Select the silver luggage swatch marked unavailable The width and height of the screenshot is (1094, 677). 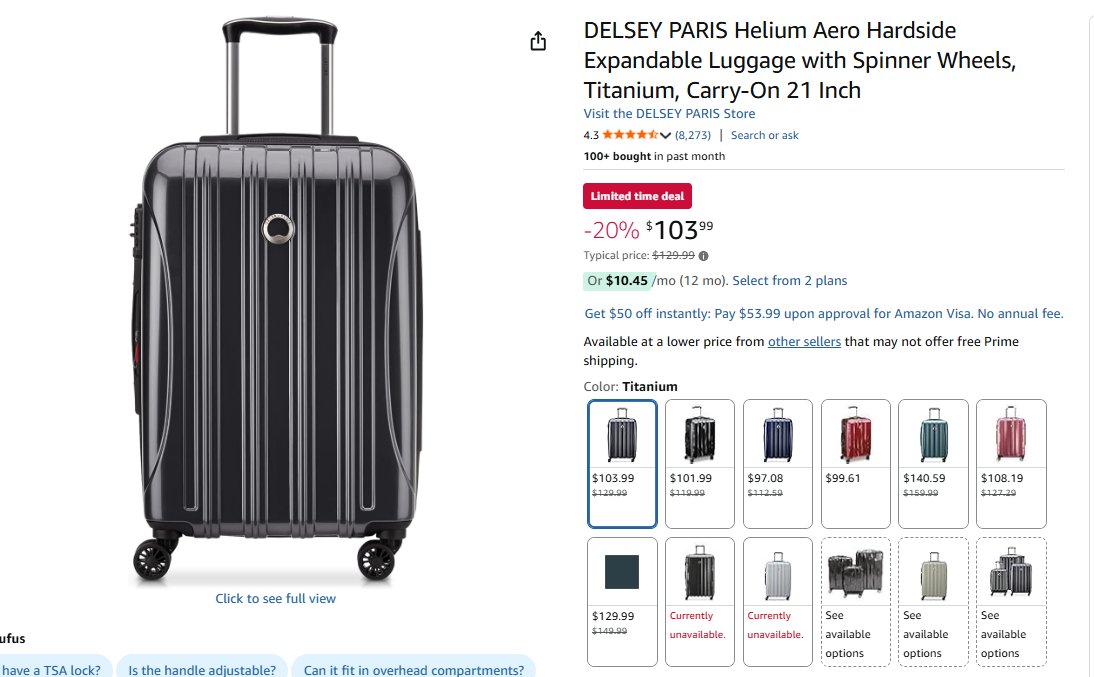tap(777, 601)
